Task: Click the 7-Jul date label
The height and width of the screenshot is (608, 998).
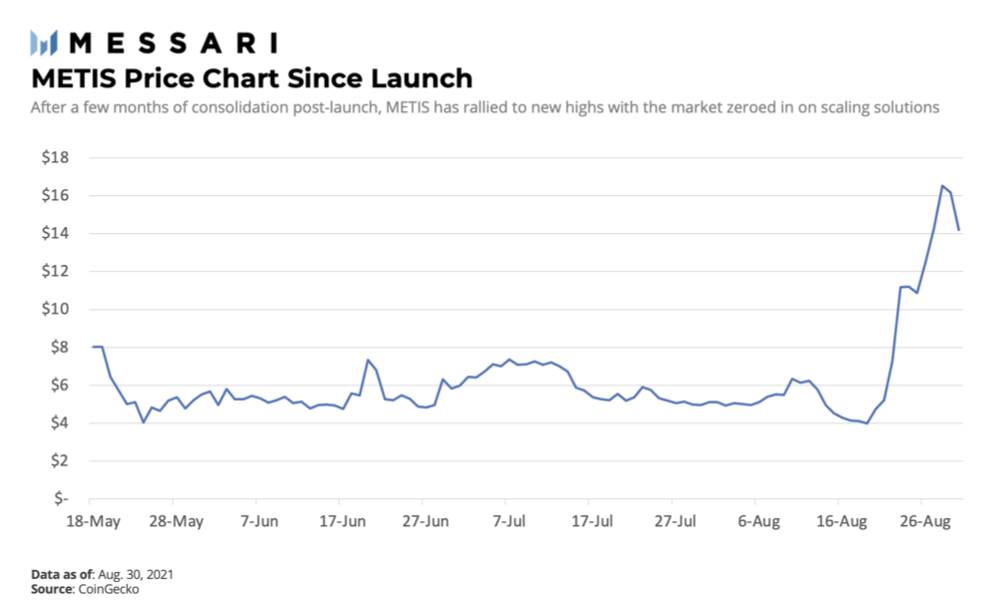Action: [x=507, y=521]
